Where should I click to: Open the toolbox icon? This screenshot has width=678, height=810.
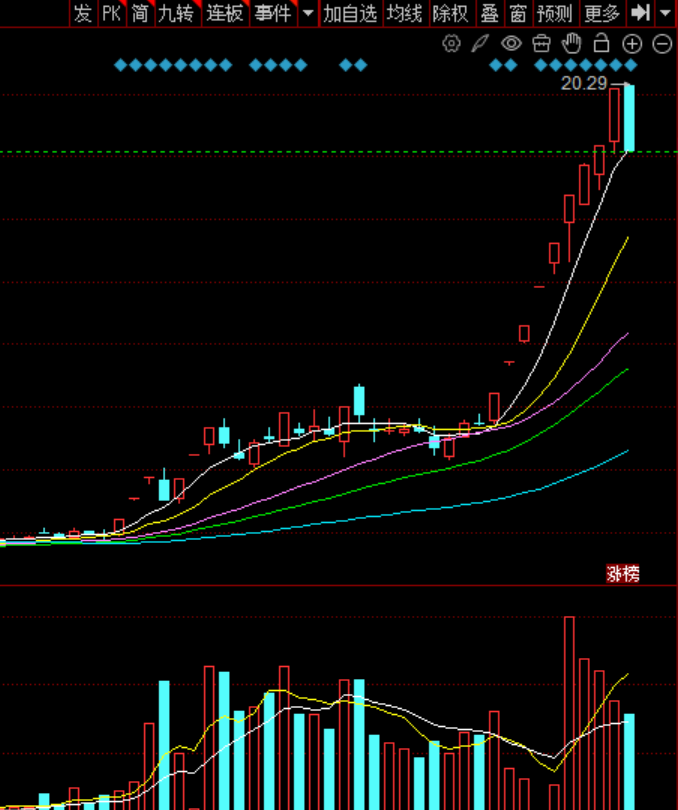pos(541,43)
